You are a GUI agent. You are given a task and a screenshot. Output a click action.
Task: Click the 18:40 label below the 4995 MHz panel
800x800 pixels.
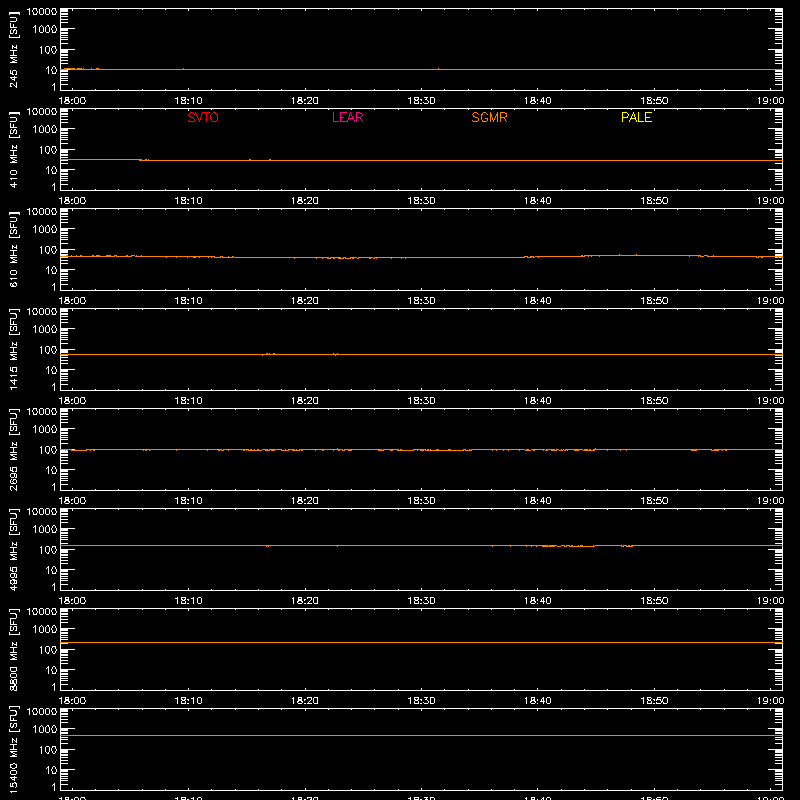pyautogui.click(x=537, y=601)
